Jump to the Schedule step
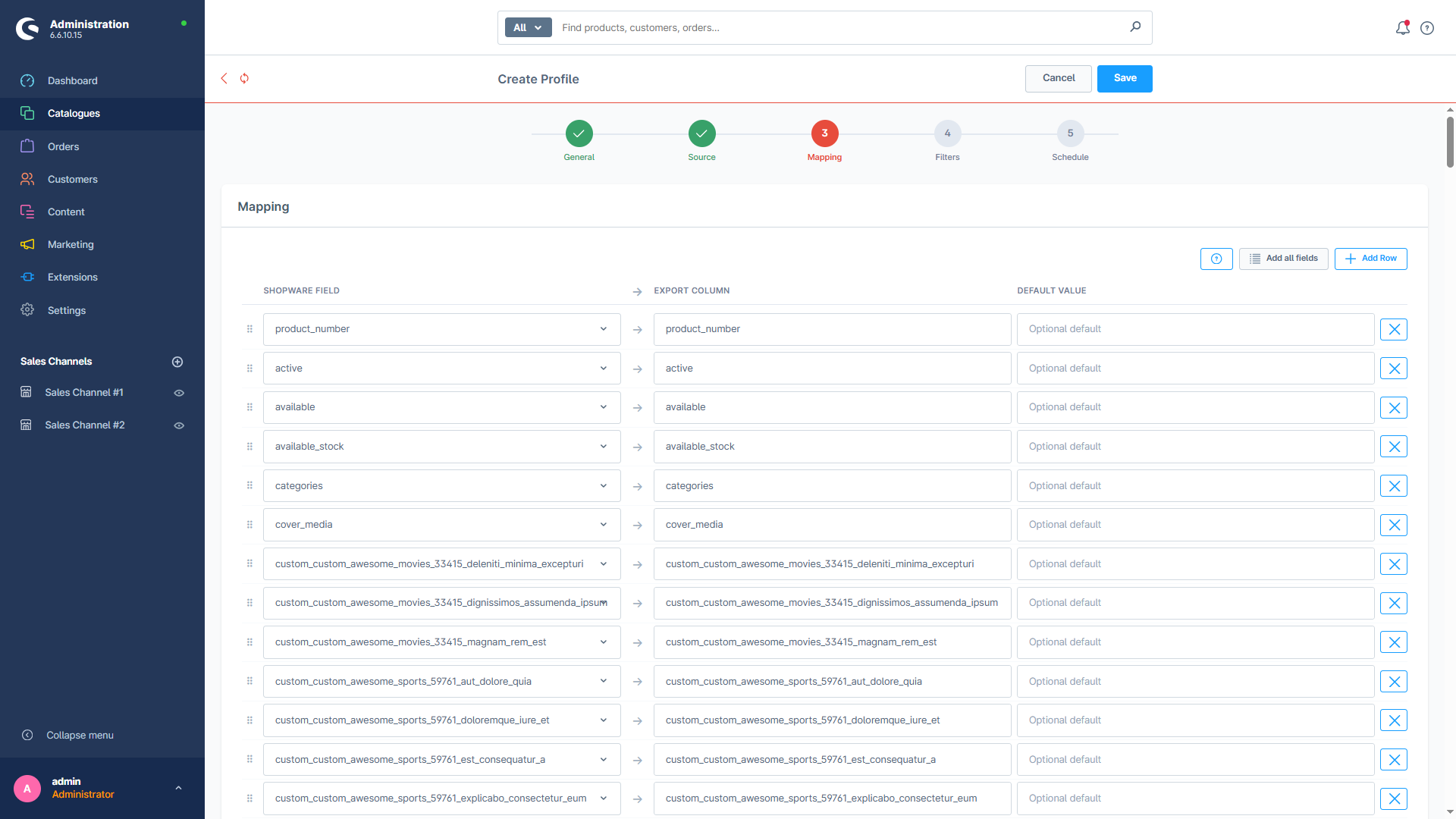The width and height of the screenshot is (1456, 819). 1071,133
